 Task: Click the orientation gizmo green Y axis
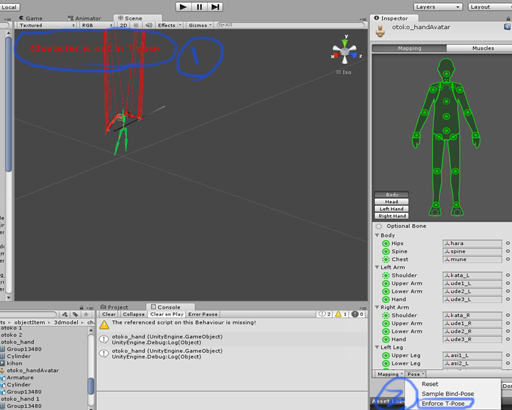click(x=345, y=42)
